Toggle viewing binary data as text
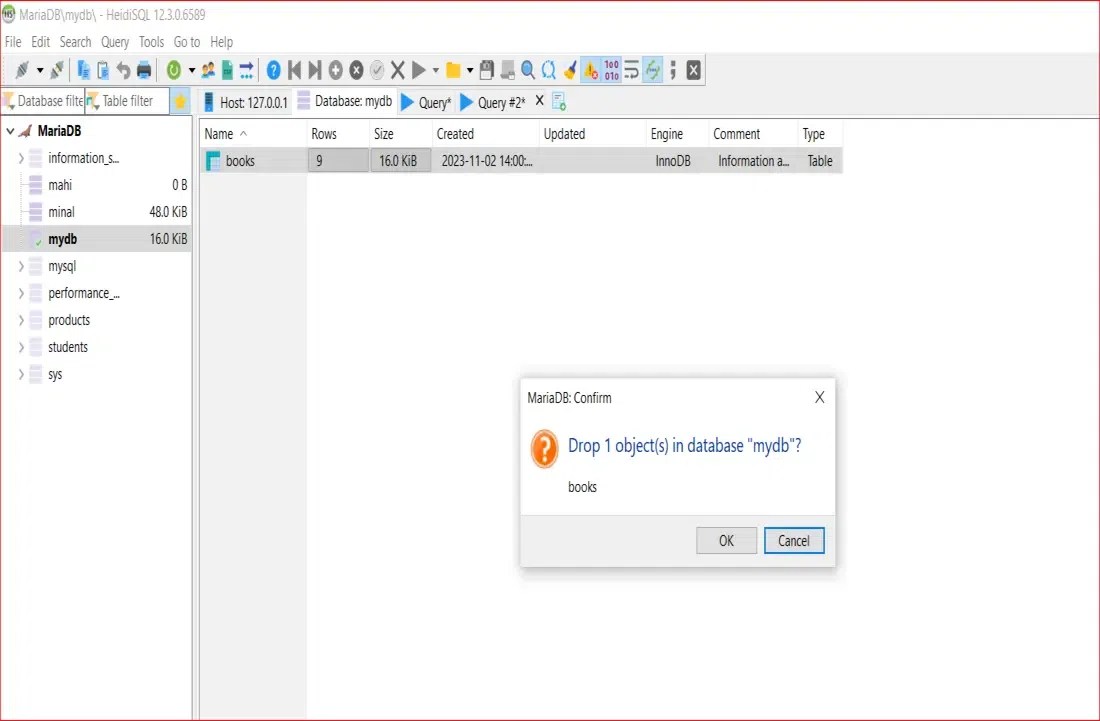 pyautogui.click(x=611, y=69)
